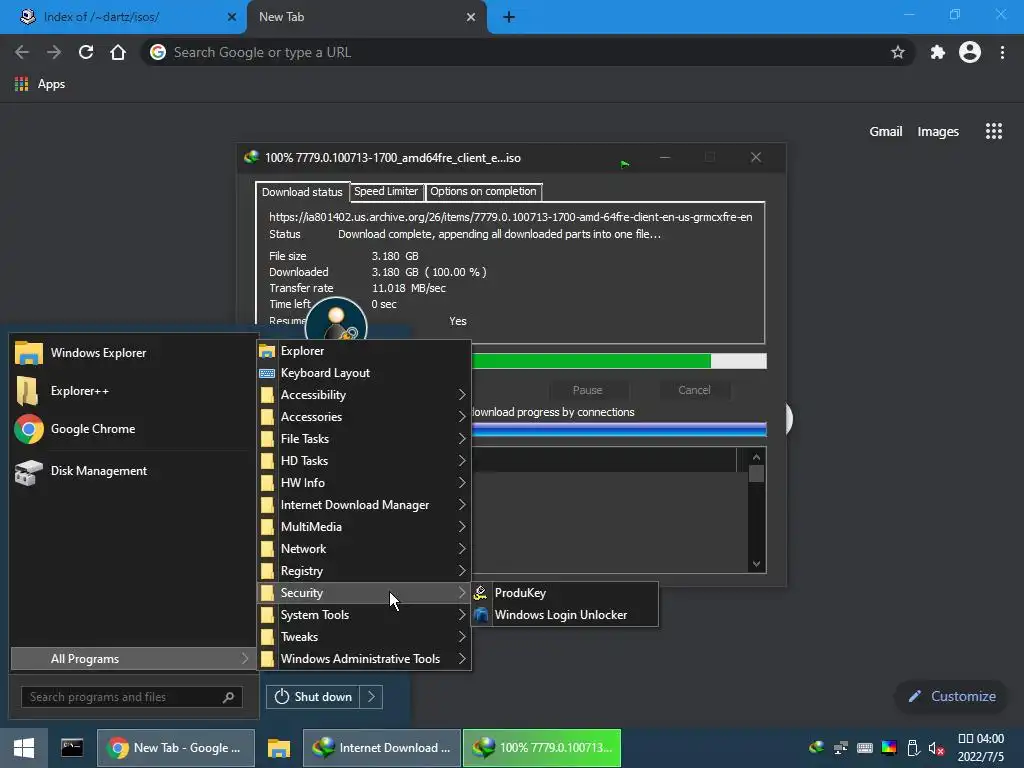The width and height of the screenshot is (1024, 768).
Task: Click the search magnifier icon in start menu
Action: [x=228, y=697]
